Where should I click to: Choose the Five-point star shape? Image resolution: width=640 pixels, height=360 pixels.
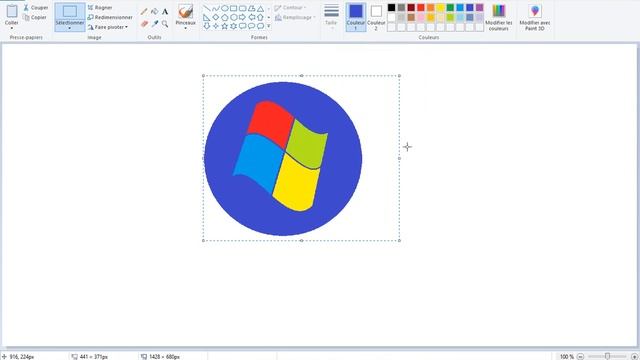tap(224, 26)
